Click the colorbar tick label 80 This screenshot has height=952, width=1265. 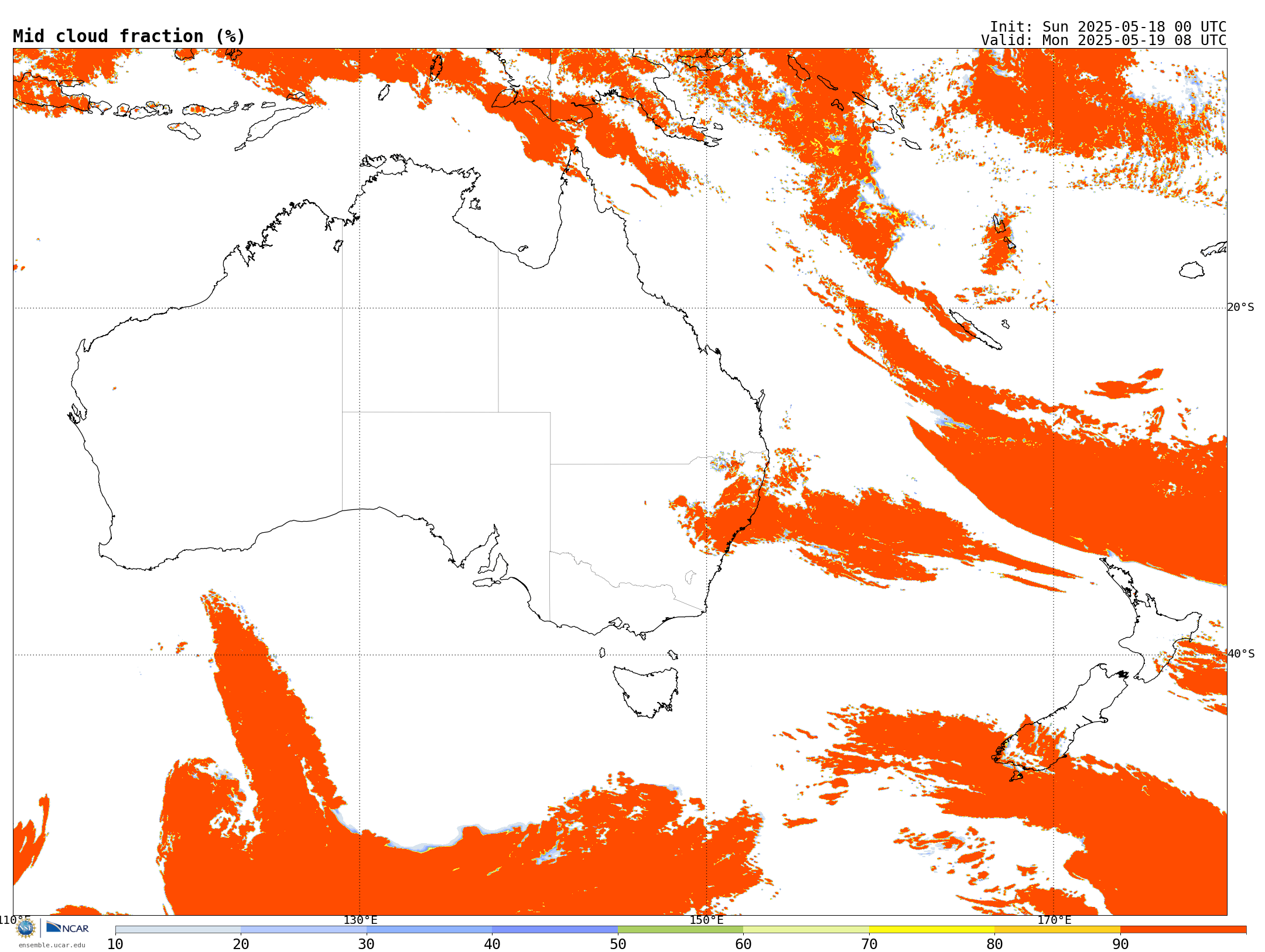pyautogui.click(x=994, y=944)
